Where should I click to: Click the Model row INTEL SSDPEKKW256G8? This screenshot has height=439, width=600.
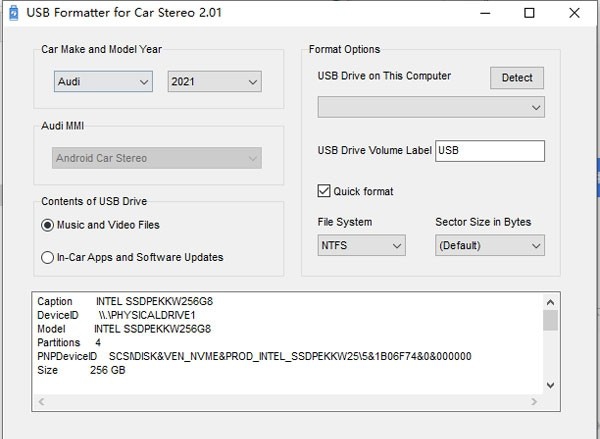(124, 329)
